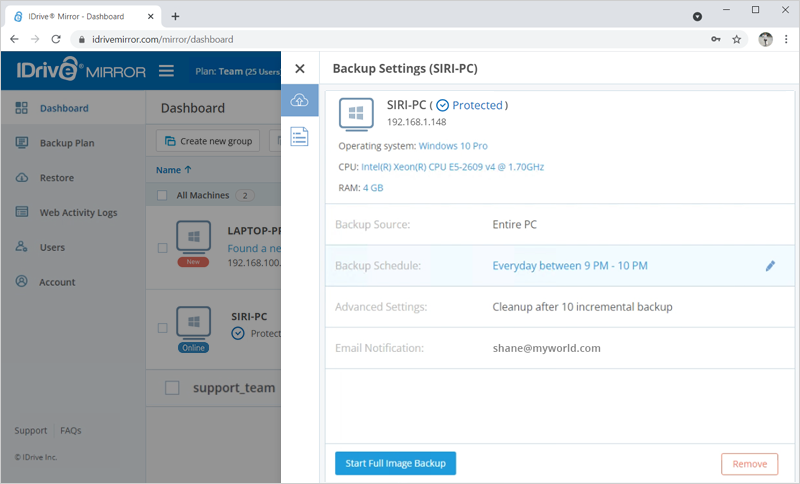
Task: Click the browser back arrow
Action: [14, 39]
